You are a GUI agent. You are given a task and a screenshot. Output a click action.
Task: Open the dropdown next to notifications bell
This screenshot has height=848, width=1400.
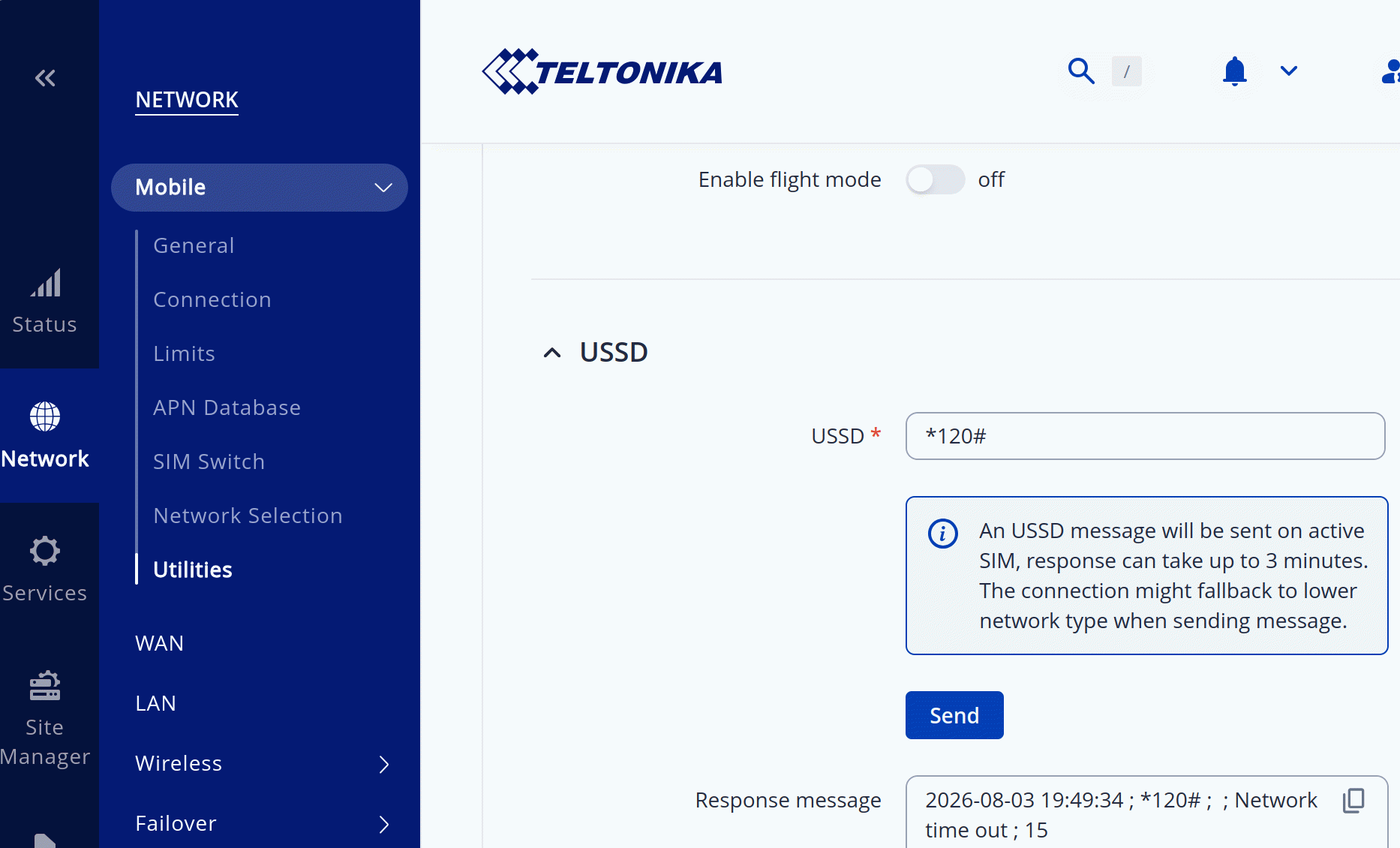coord(1289,71)
